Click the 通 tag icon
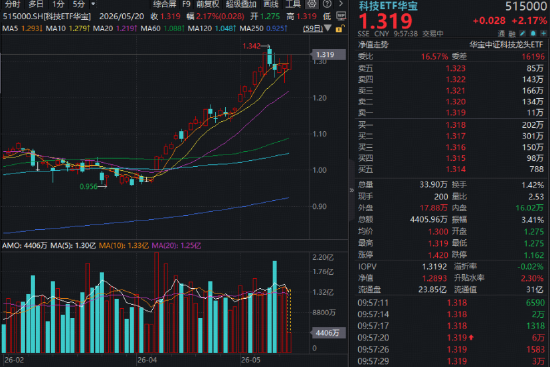550x367 pixels. tap(501, 34)
